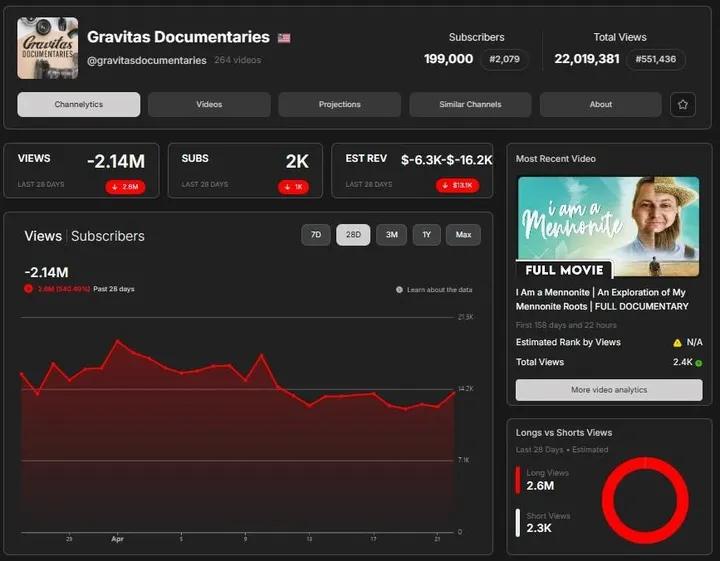Select the 1Y time range
The image size is (720, 561).
coord(427,235)
